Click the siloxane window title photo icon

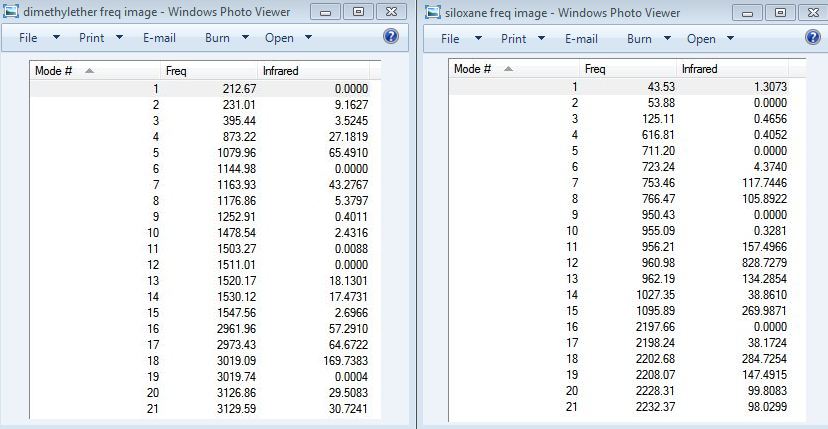(x=433, y=12)
